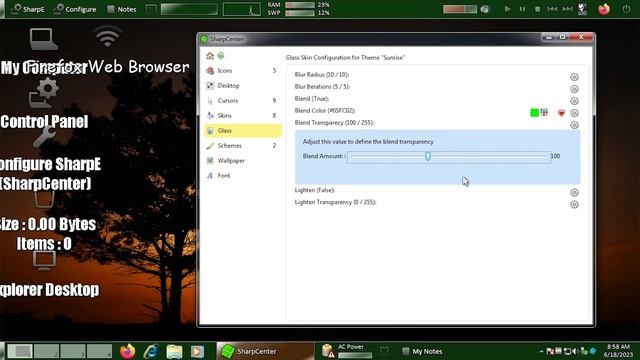This screenshot has width=640, height=360.
Task: Click the Blend Amount slider handle
Action: [428, 156]
